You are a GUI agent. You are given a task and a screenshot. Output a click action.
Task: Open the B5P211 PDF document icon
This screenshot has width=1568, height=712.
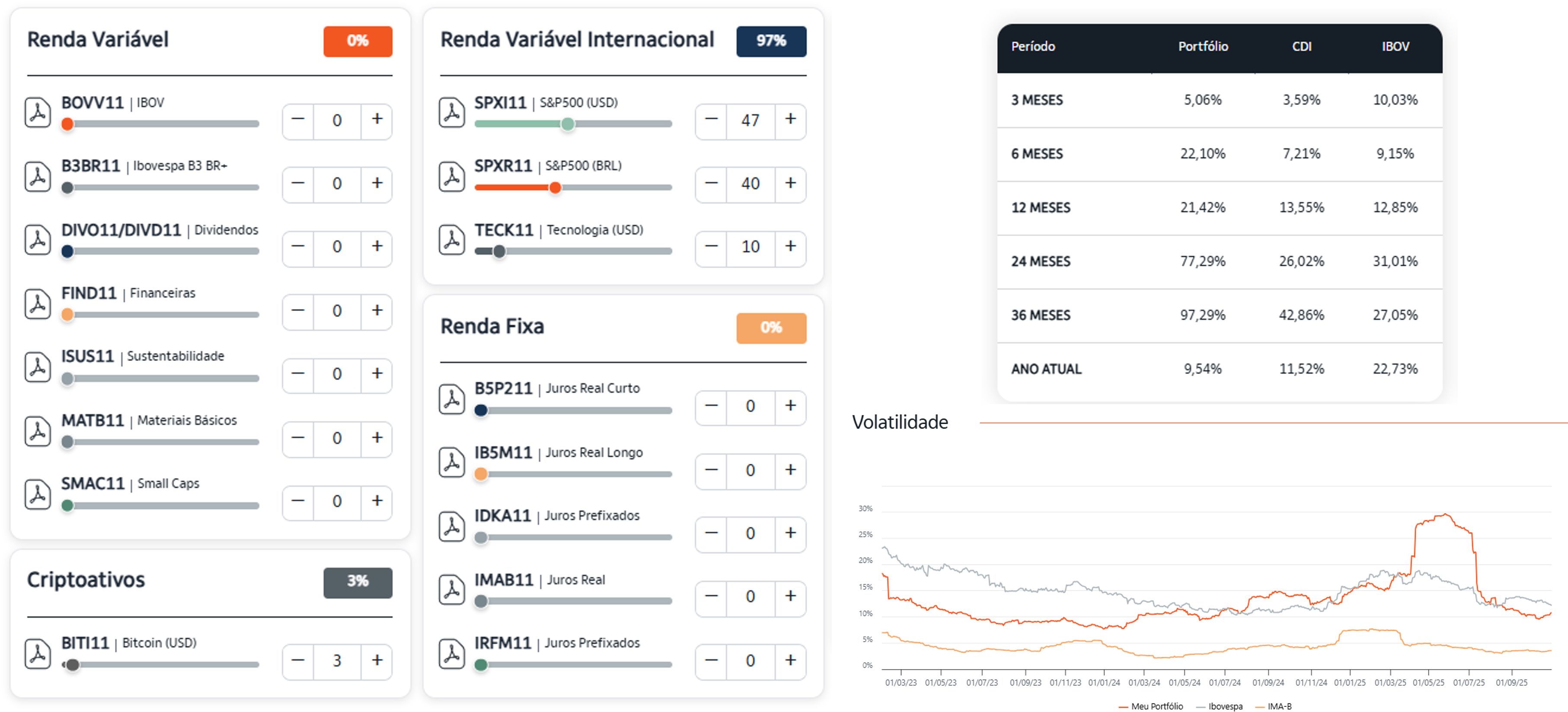click(452, 399)
